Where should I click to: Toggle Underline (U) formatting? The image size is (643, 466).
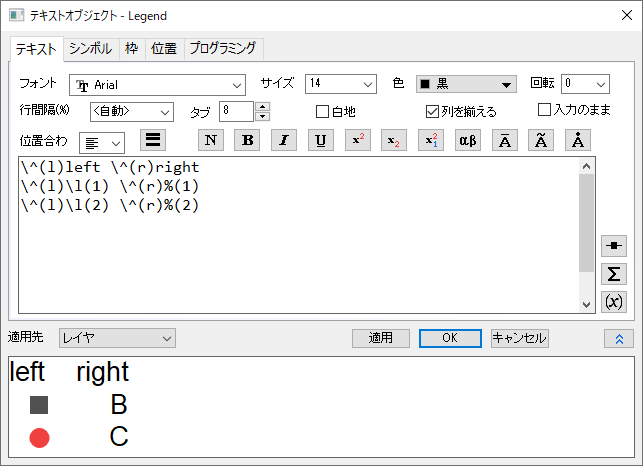[x=321, y=140]
